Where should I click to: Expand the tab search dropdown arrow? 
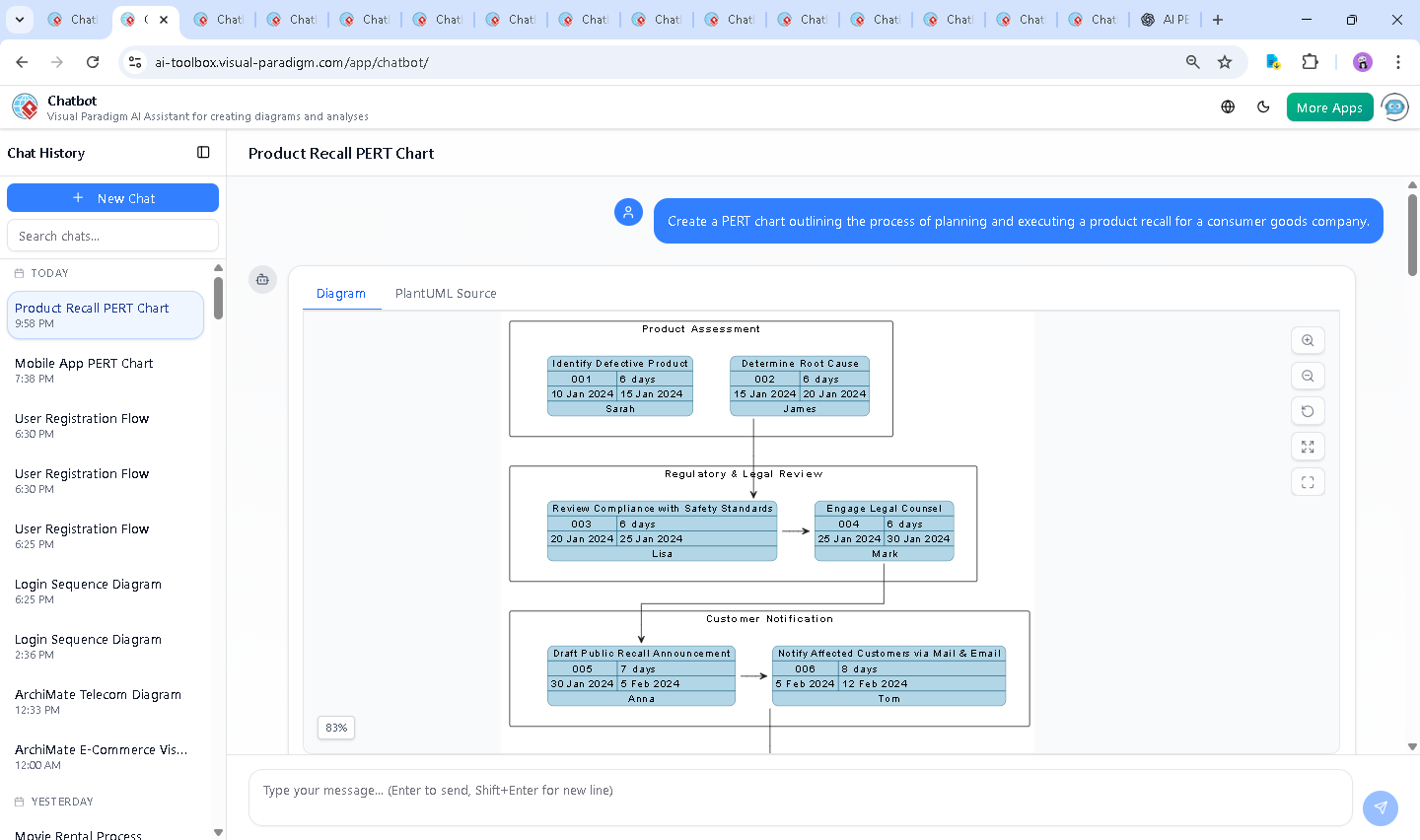[x=20, y=20]
